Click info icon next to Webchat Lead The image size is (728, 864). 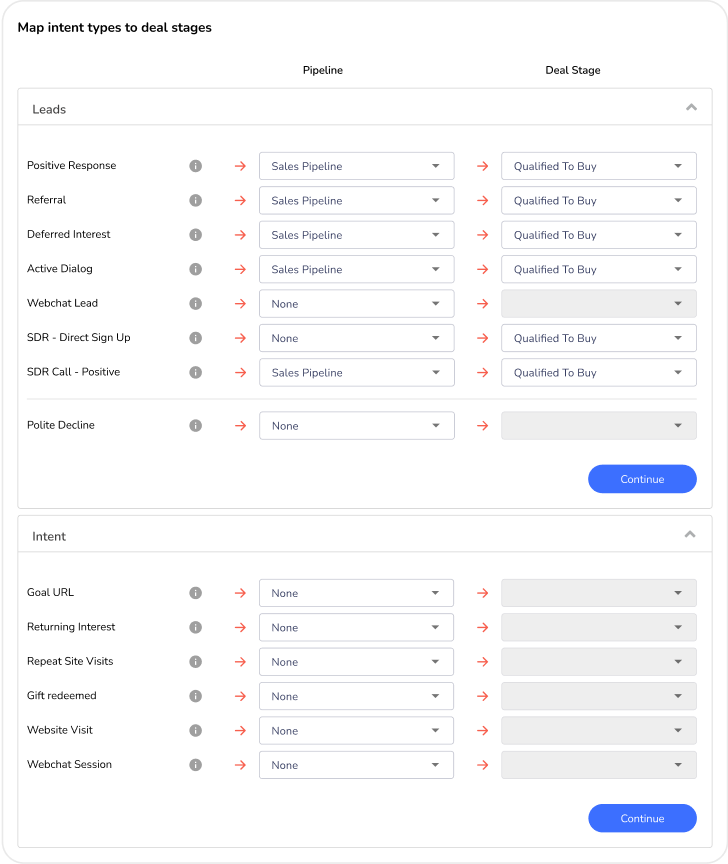point(196,303)
